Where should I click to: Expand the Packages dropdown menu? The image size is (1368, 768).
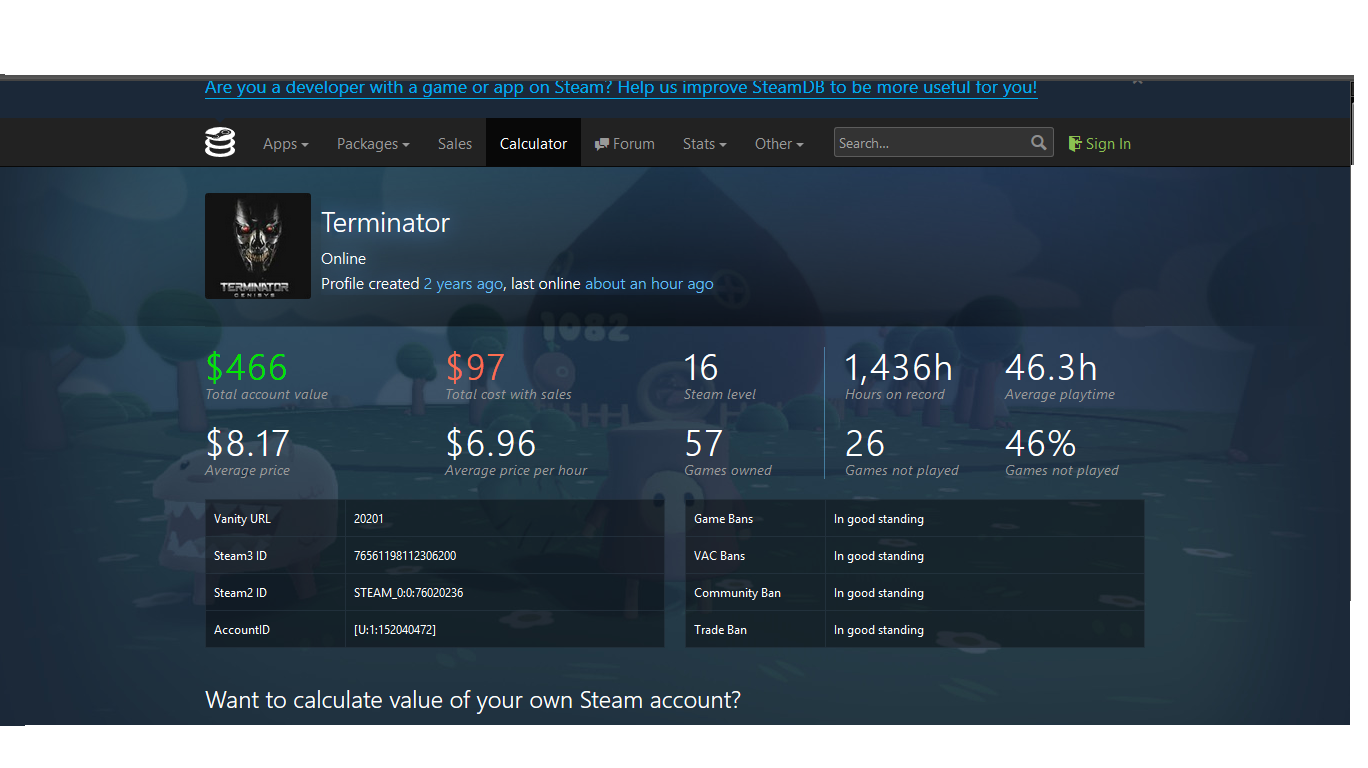[373, 144]
